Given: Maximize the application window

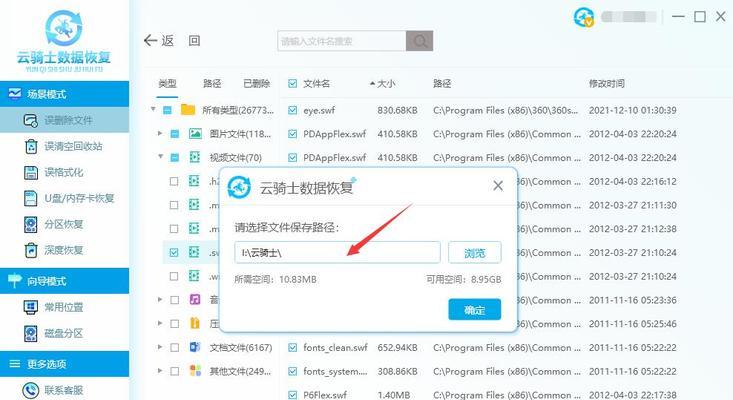Looking at the screenshot, I should tap(700, 17).
